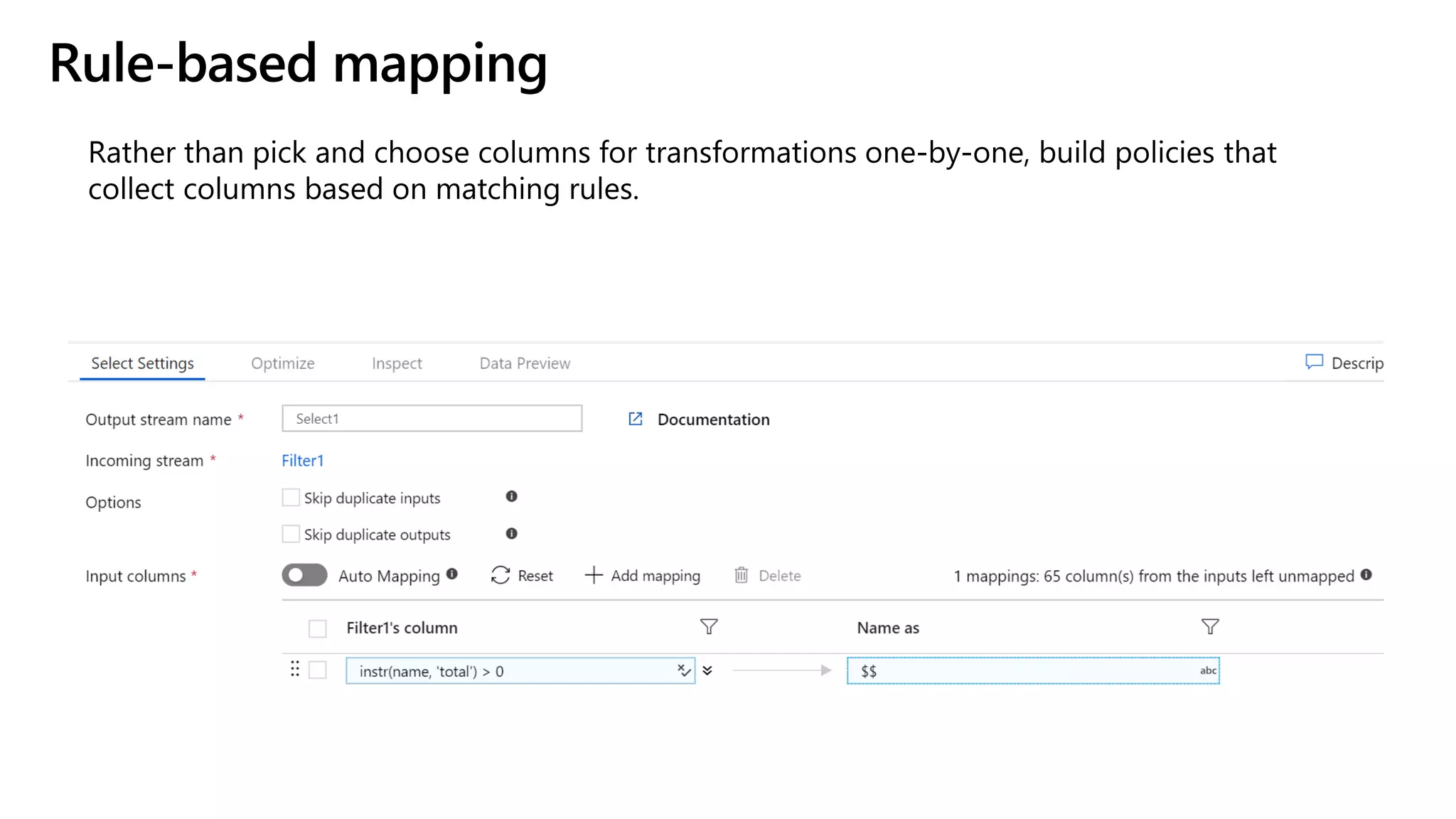Enable Skip duplicate outputs checkbox
This screenshot has width=1456, height=819.
(291, 534)
